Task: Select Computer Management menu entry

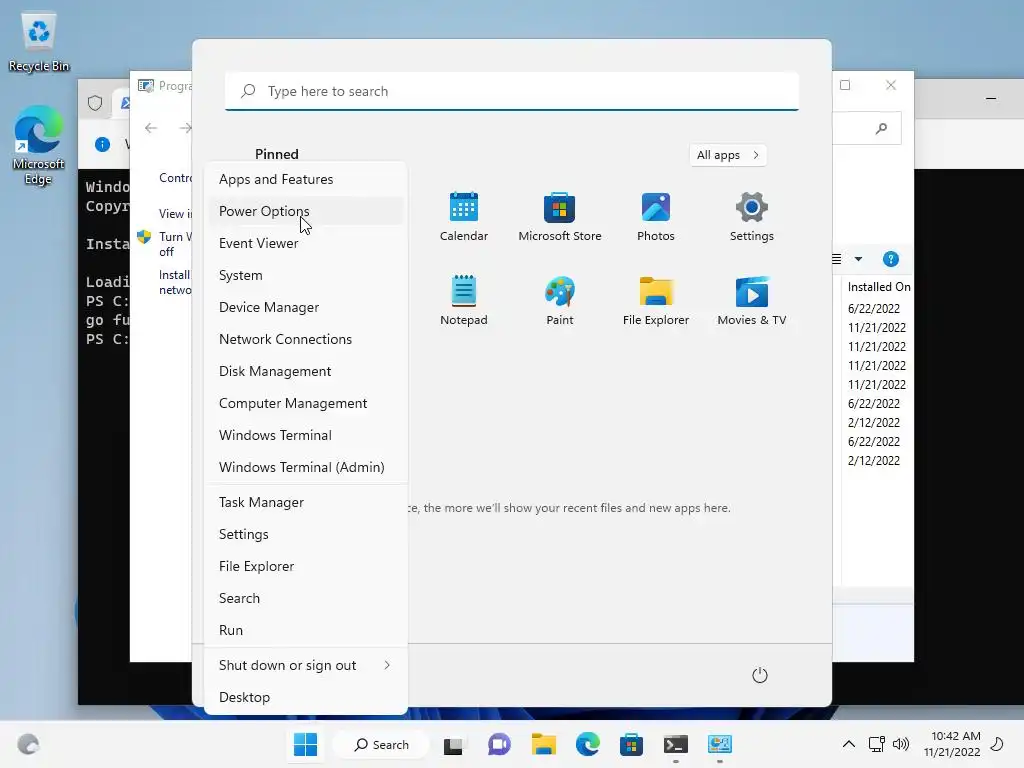Action: pos(305,404)
